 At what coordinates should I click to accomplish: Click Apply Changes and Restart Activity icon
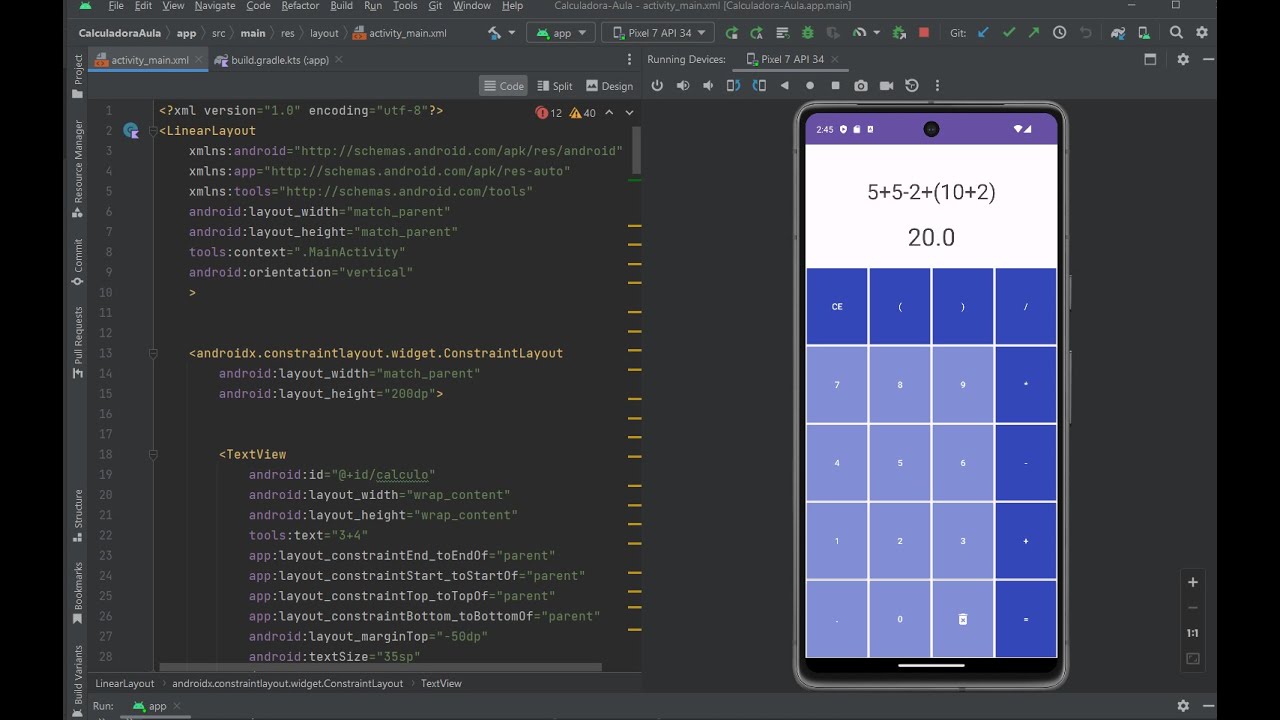756,33
